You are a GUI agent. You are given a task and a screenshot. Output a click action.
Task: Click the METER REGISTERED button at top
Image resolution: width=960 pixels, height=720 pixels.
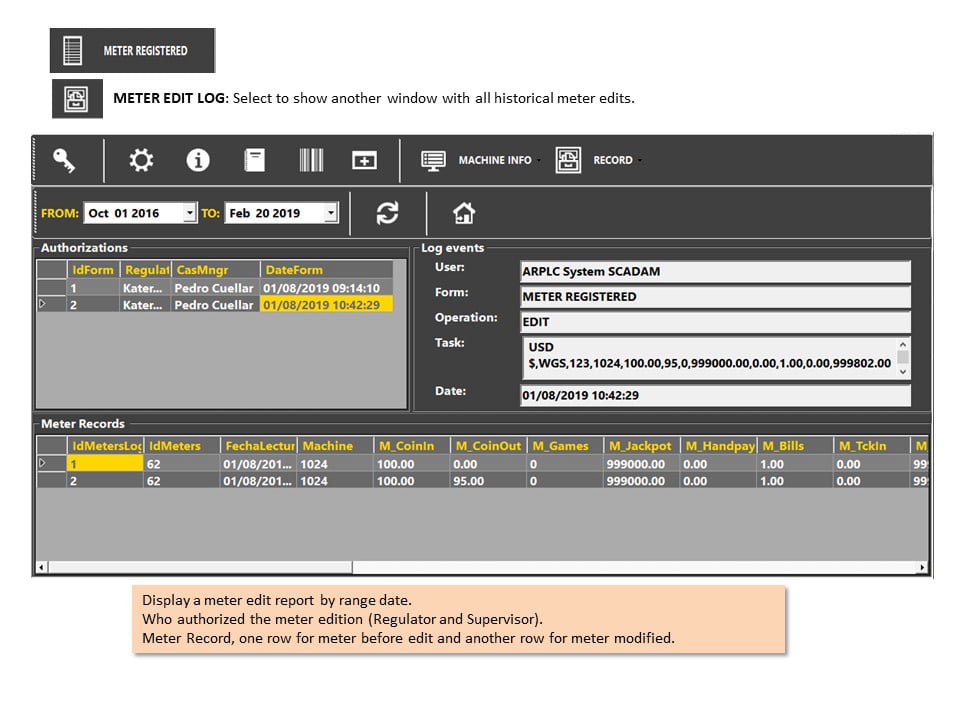(x=132, y=50)
